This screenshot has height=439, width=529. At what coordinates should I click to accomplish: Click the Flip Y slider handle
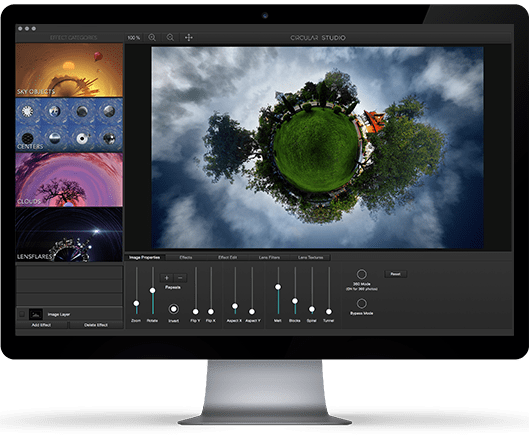point(195,311)
